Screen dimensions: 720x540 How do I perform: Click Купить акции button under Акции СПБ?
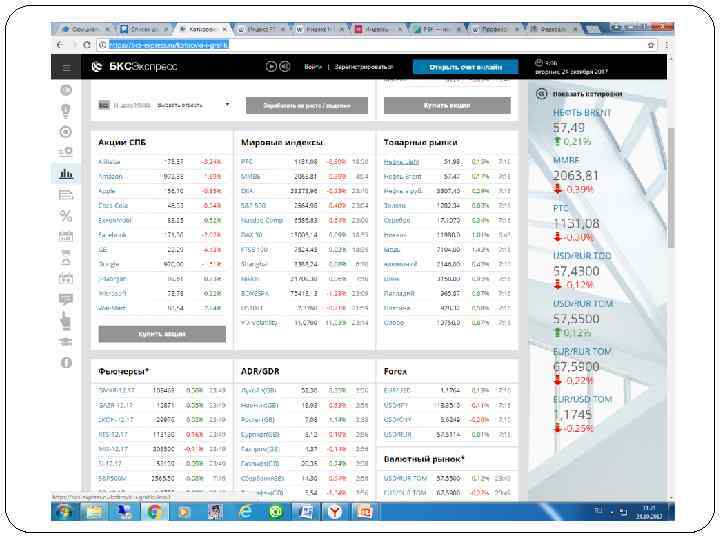point(162,334)
